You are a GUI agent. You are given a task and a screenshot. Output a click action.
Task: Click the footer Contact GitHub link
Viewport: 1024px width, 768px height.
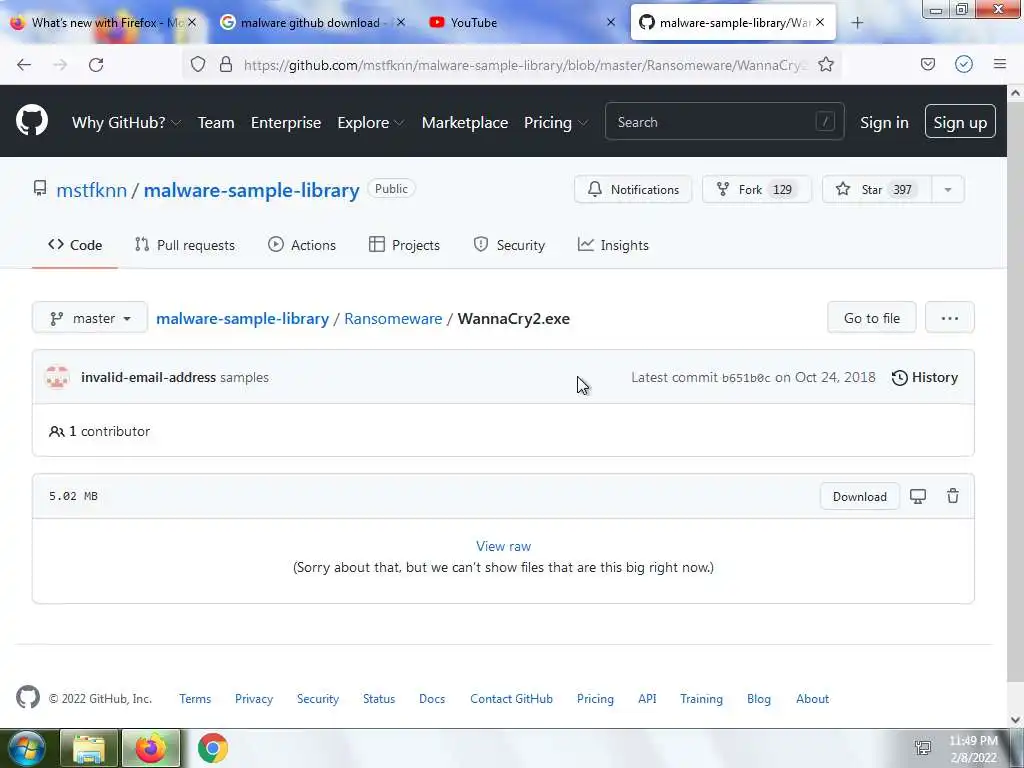pyautogui.click(x=511, y=698)
